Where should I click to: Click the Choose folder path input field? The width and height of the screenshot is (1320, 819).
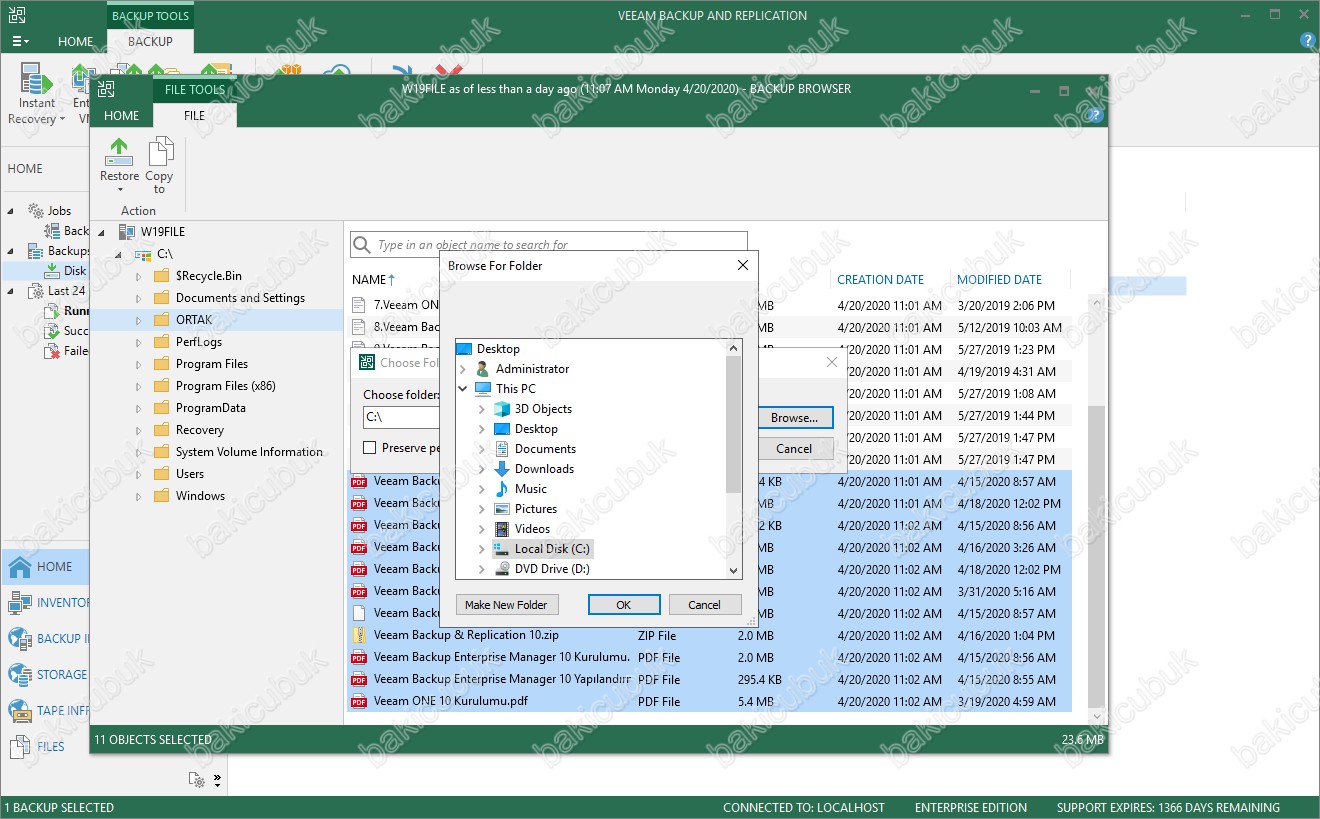click(x=402, y=417)
